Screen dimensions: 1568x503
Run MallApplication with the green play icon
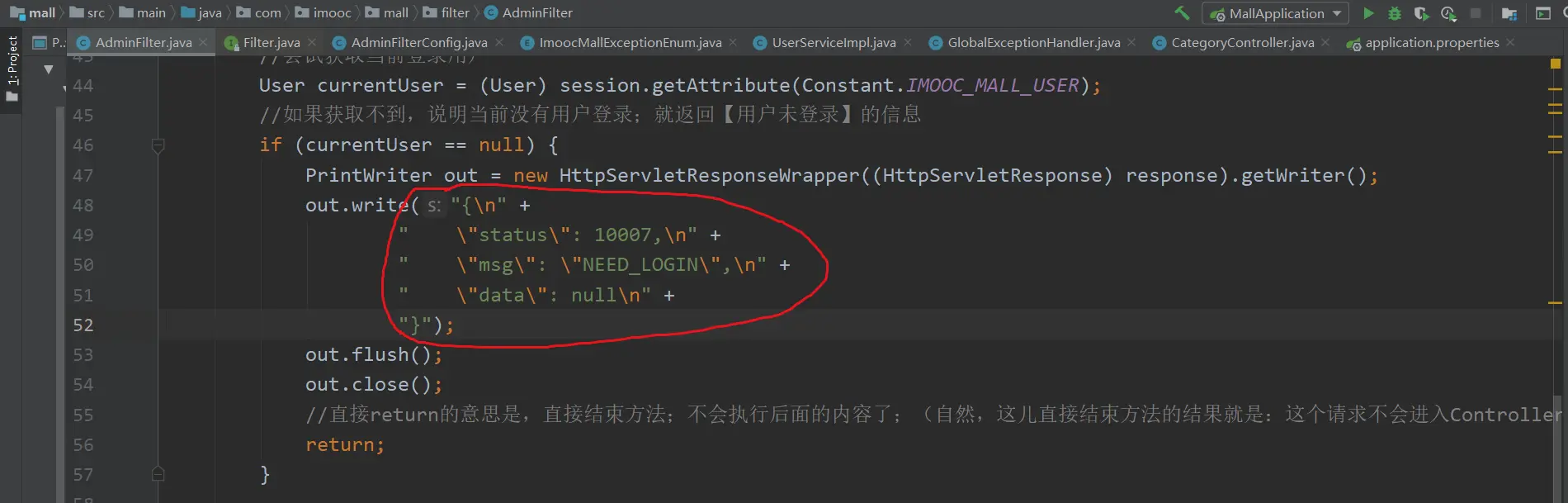pos(1368,13)
